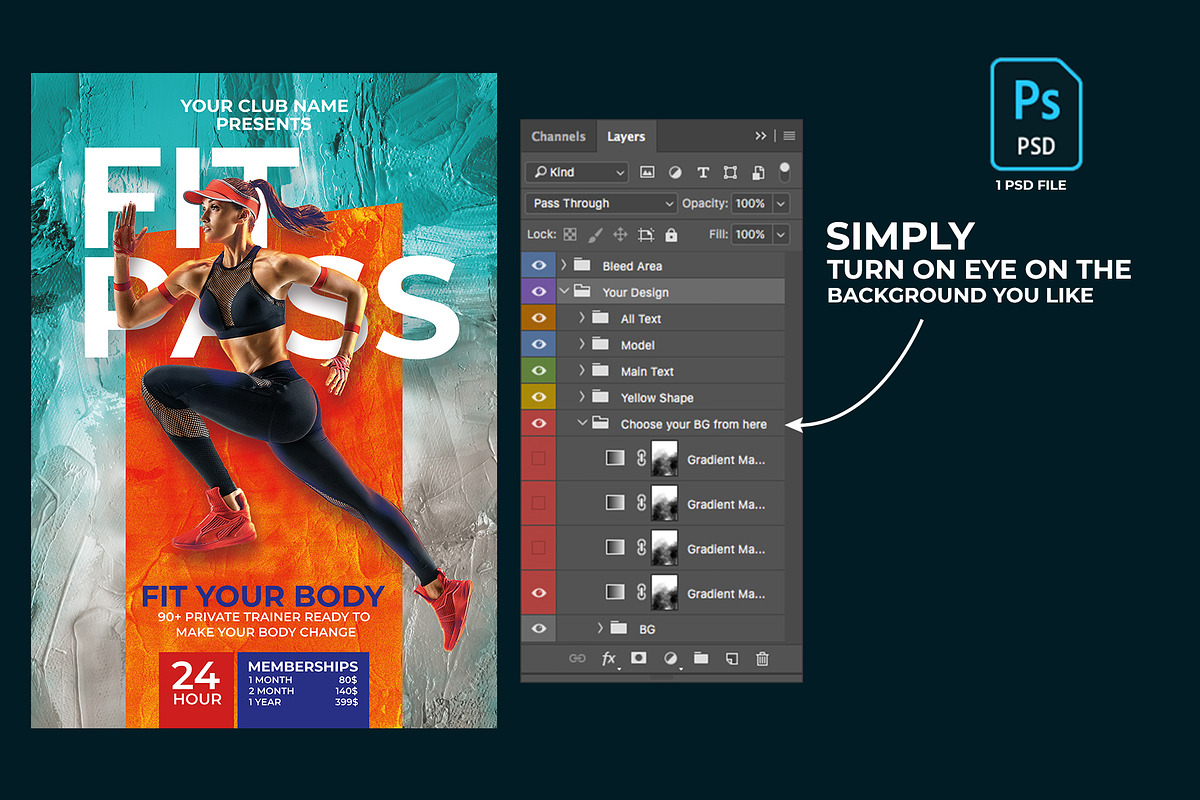Collapse Choose your BG from here group
1200x800 pixels.
582,424
